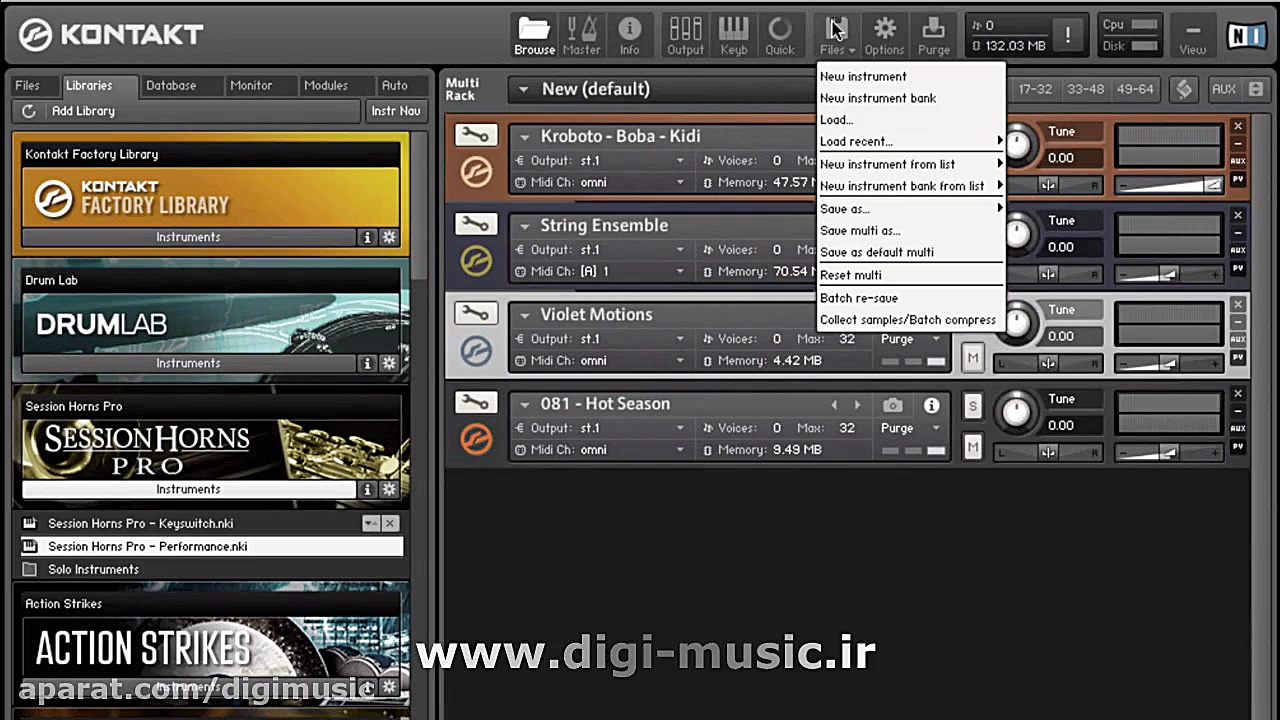
Task: Solo the 081 - Hot Season instrument
Action: tap(972, 406)
